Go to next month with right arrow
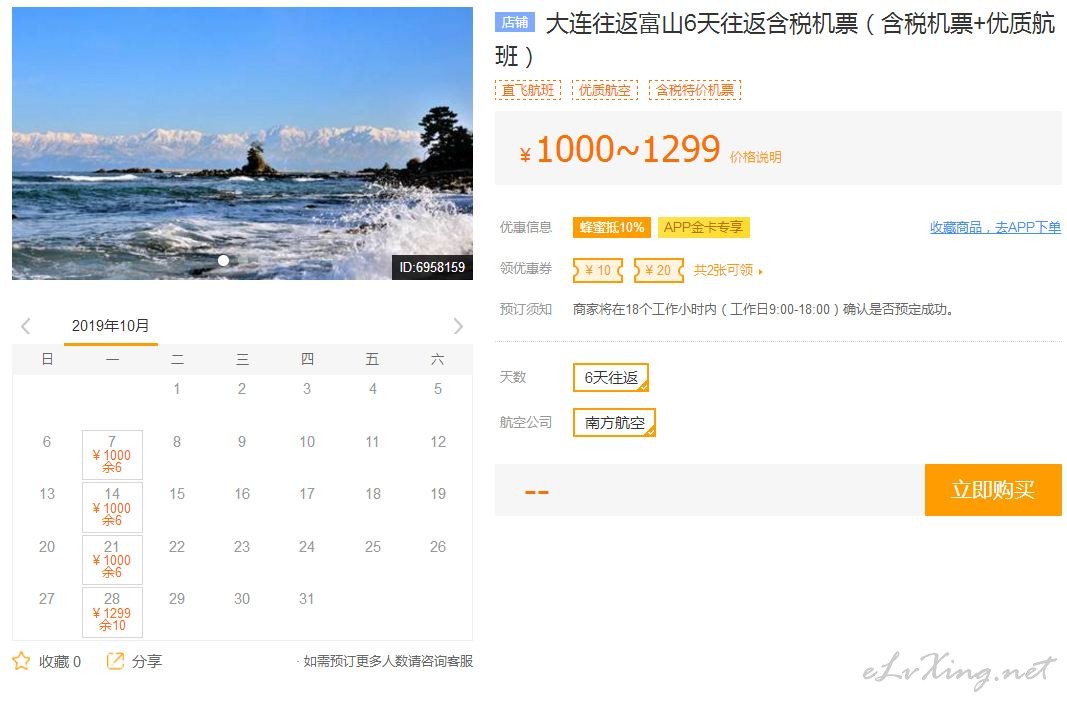1067x704 pixels. click(x=458, y=326)
